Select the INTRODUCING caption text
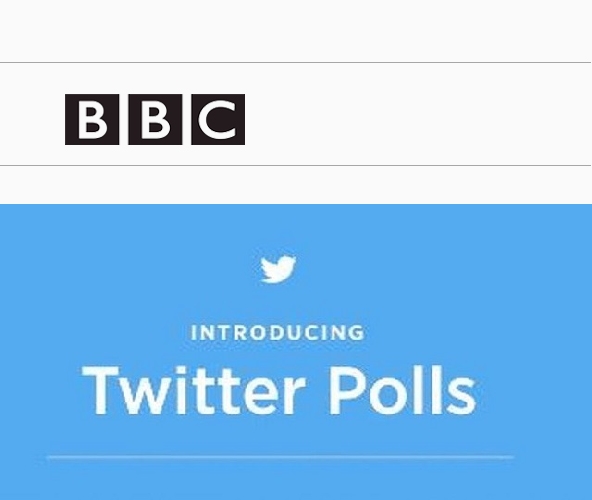 pos(278,333)
